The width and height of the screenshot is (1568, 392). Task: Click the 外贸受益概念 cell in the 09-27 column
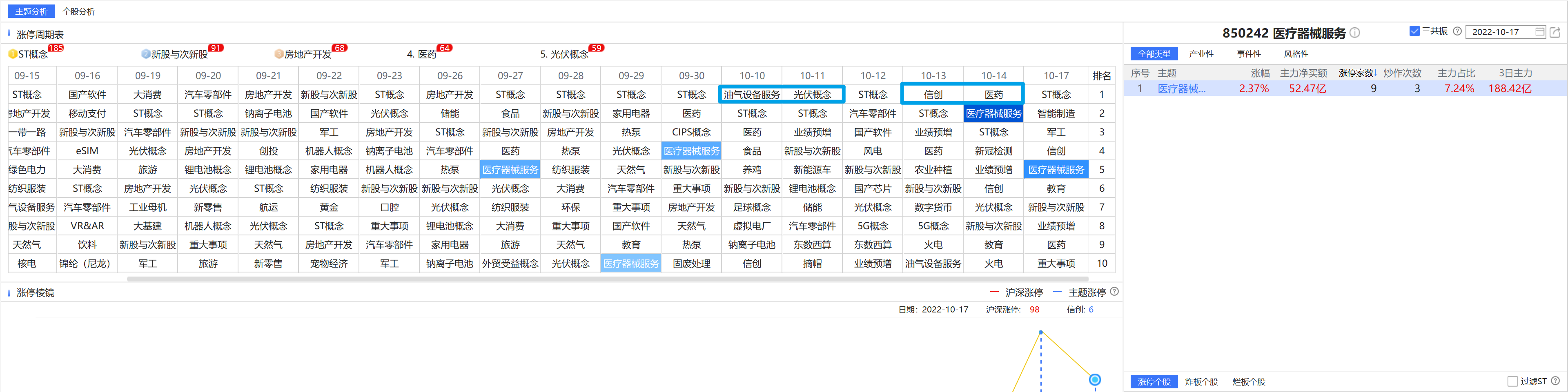510,263
